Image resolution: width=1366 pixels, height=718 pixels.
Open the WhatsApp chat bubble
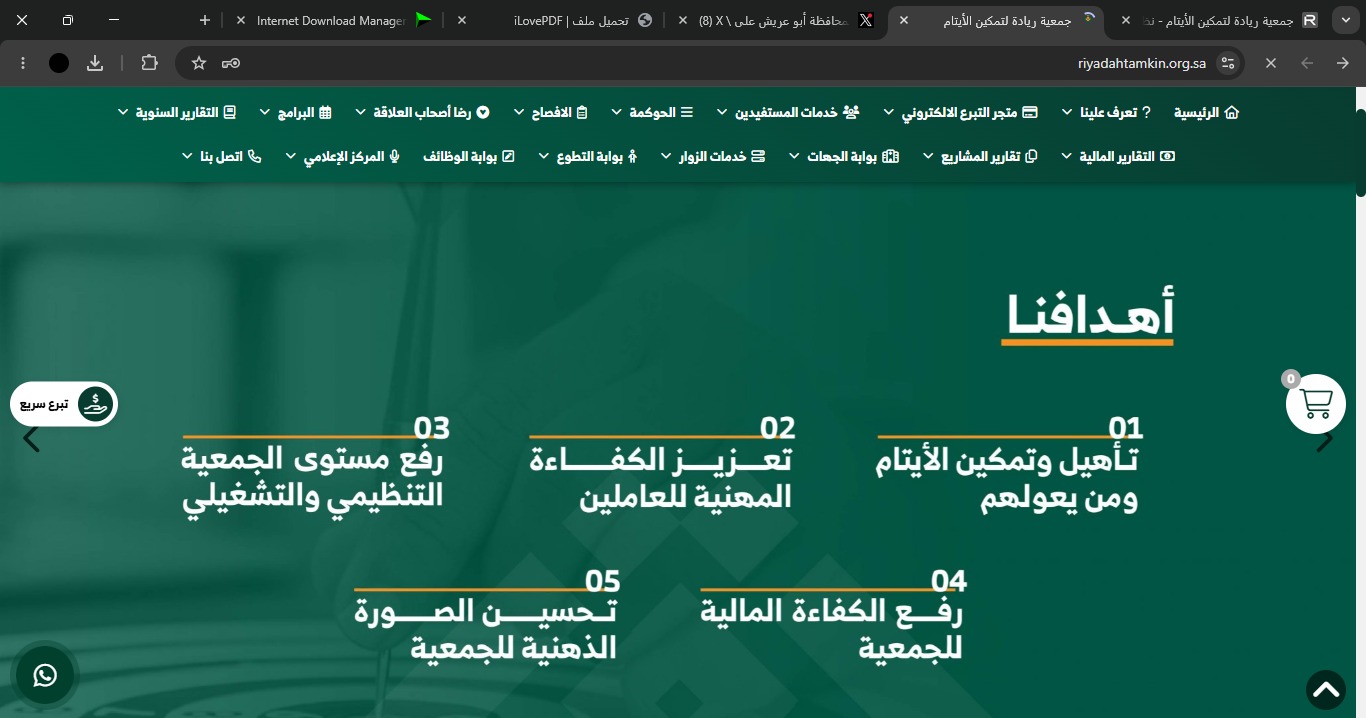(45, 675)
